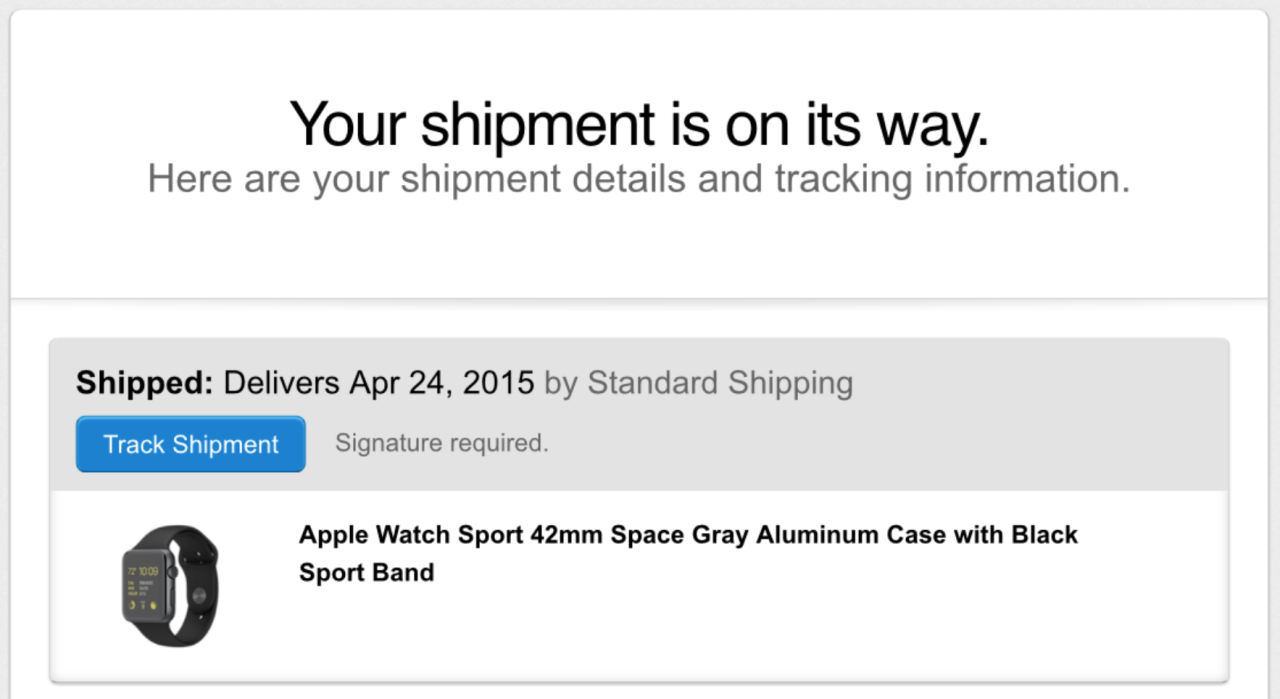Click the Track Shipment button
The width and height of the screenshot is (1280, 699).
tap(190, 445)
